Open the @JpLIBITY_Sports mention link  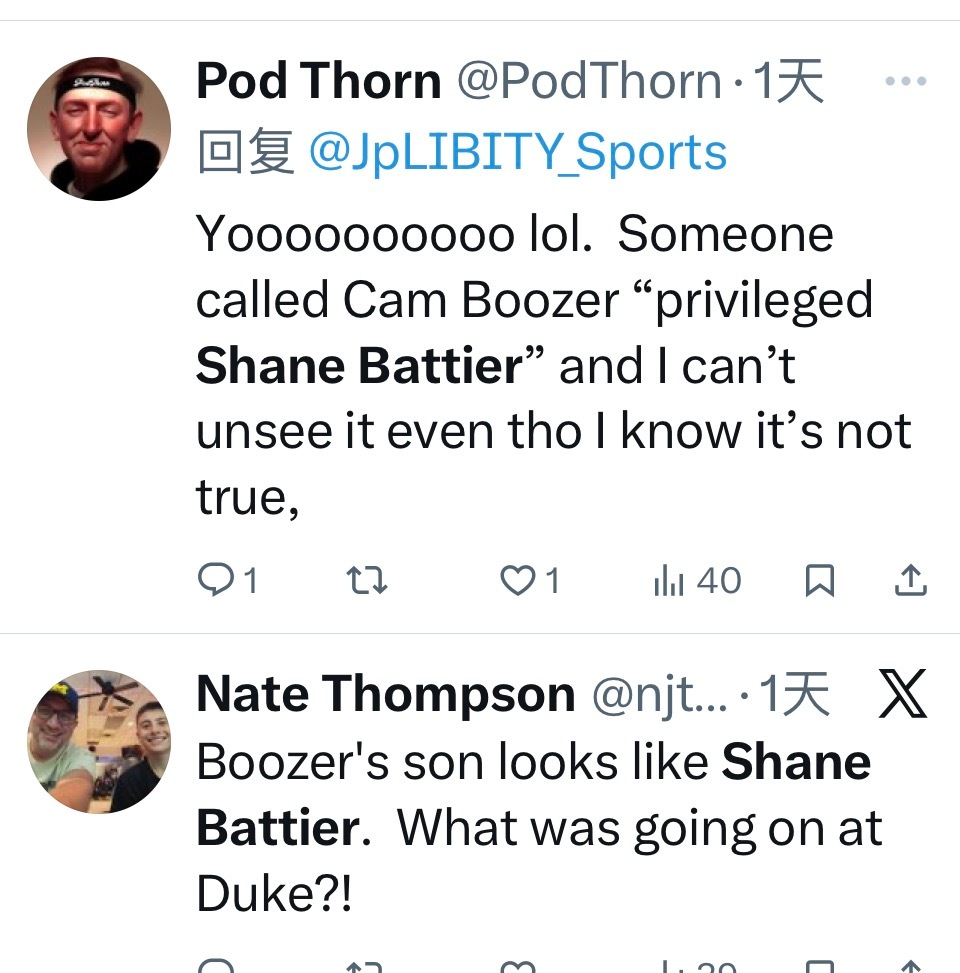[x=517, y=152]
